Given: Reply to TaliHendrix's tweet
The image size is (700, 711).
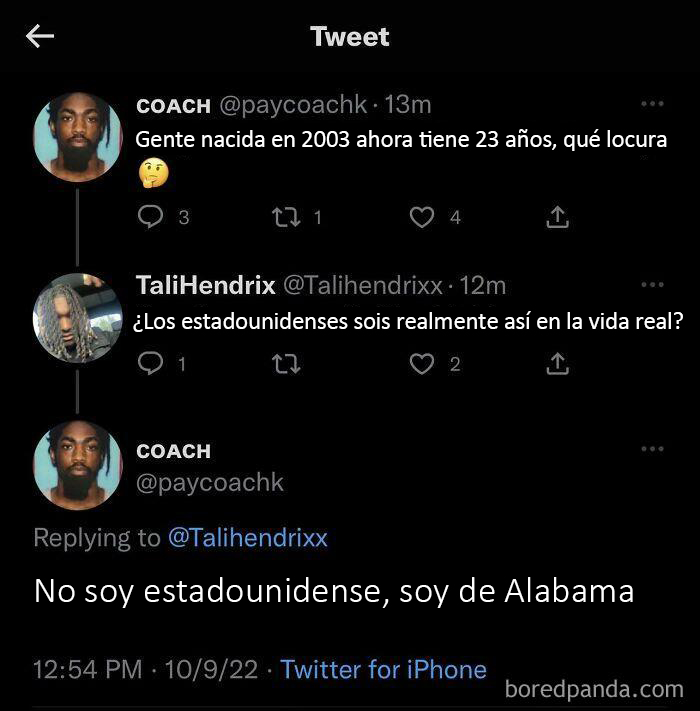Looking at the screenshot, I should [150, 364].
